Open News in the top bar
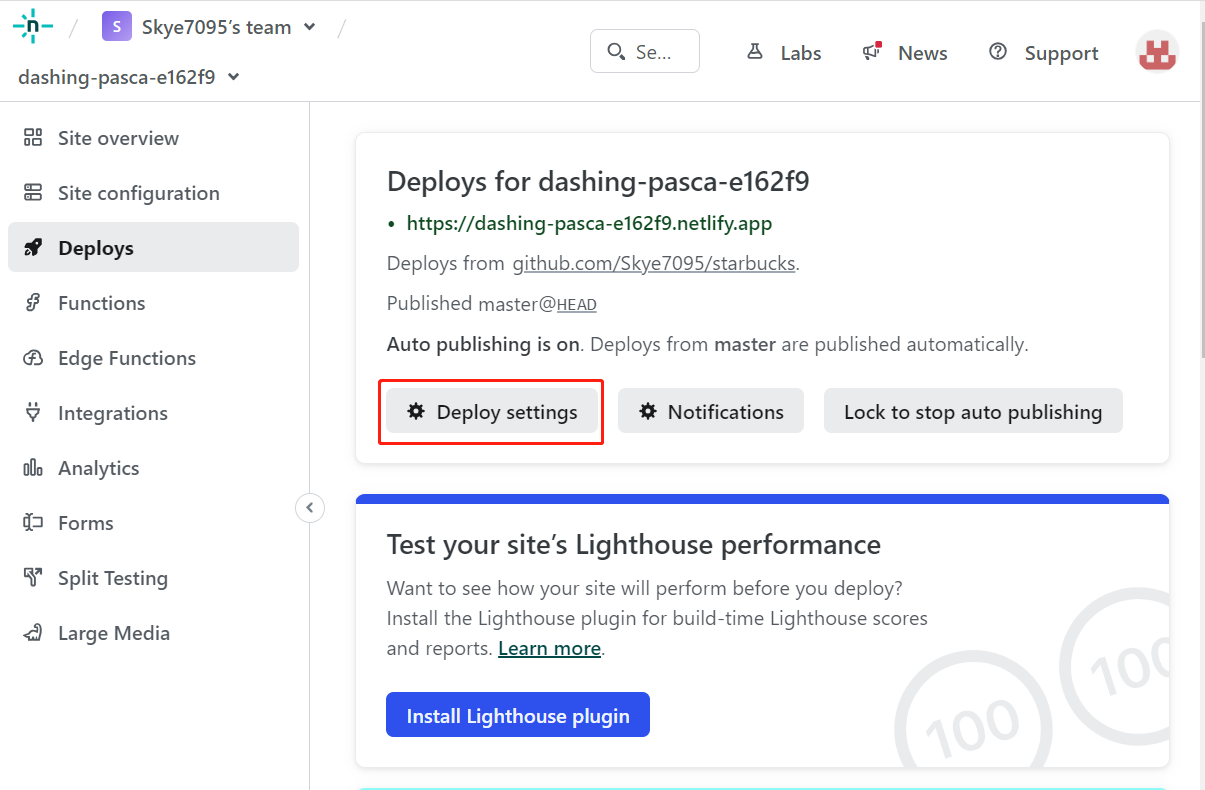The image size is (1205, 790). click(905, 53)
